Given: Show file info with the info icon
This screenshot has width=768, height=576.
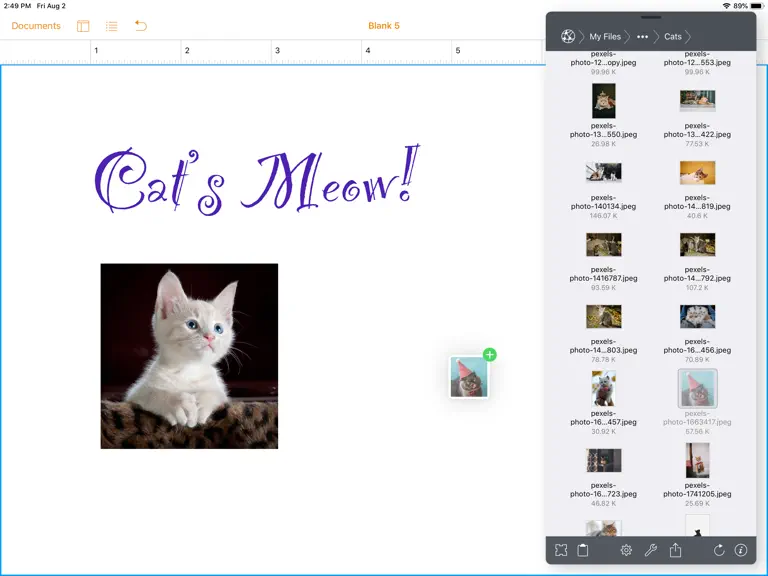Looking at the screenshot, I should 741,550.
